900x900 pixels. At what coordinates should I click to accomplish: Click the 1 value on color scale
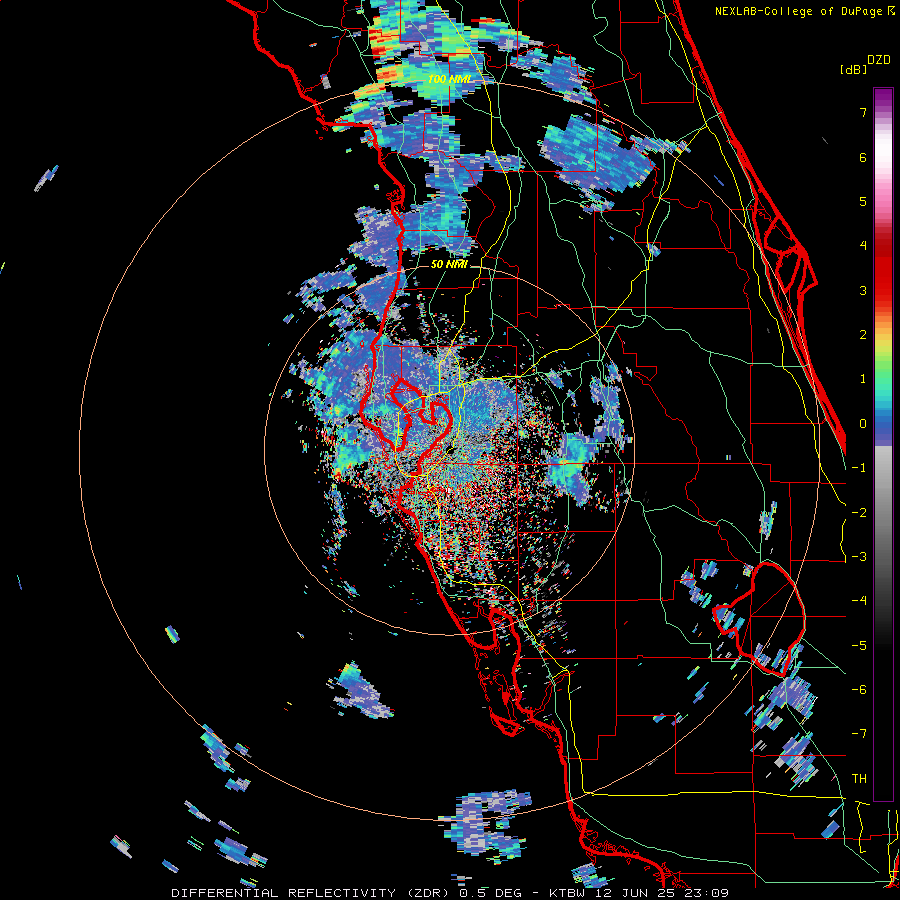tap(863, 379)
